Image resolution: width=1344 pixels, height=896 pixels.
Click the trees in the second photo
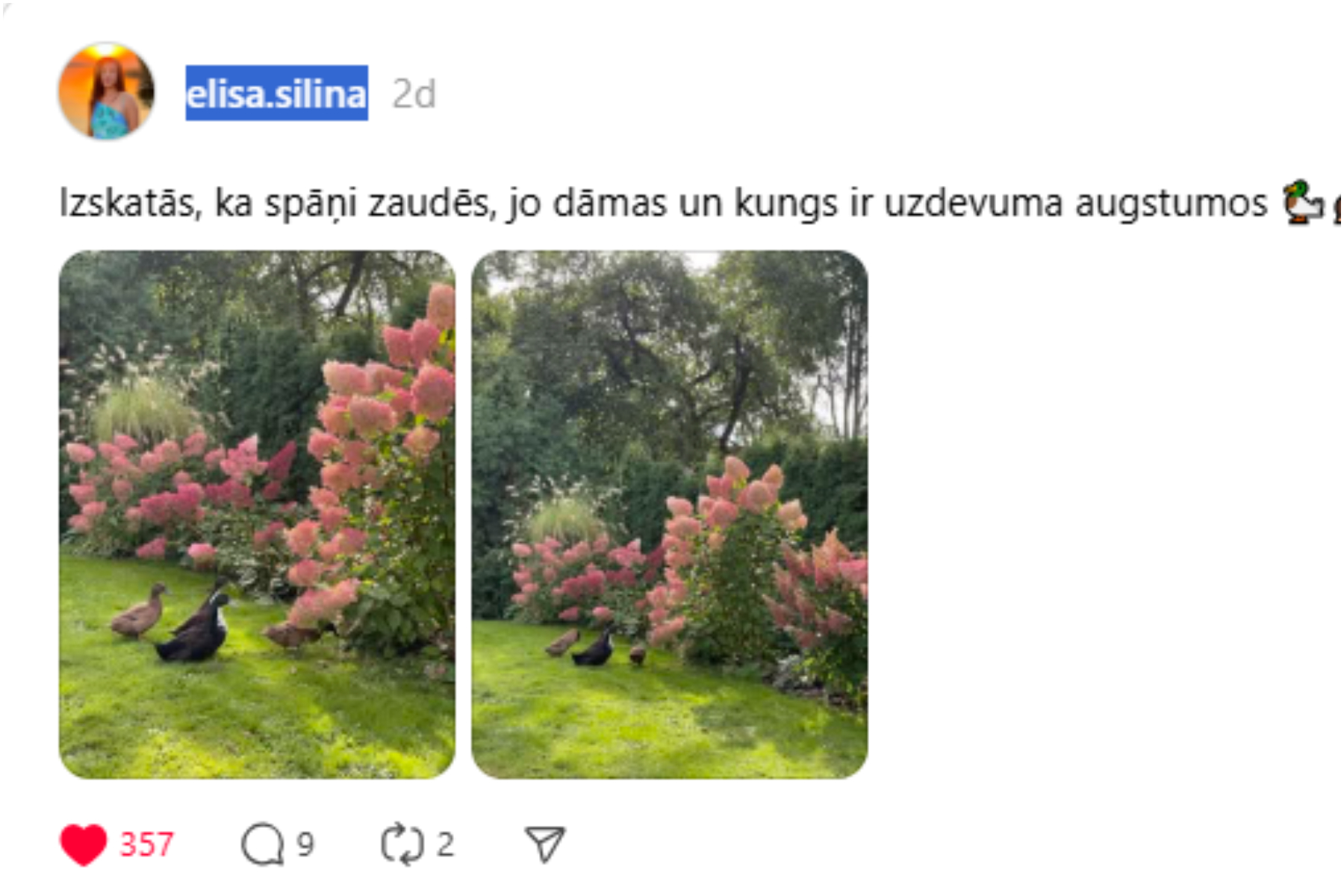pyautogui.click(x=672, y=351)
